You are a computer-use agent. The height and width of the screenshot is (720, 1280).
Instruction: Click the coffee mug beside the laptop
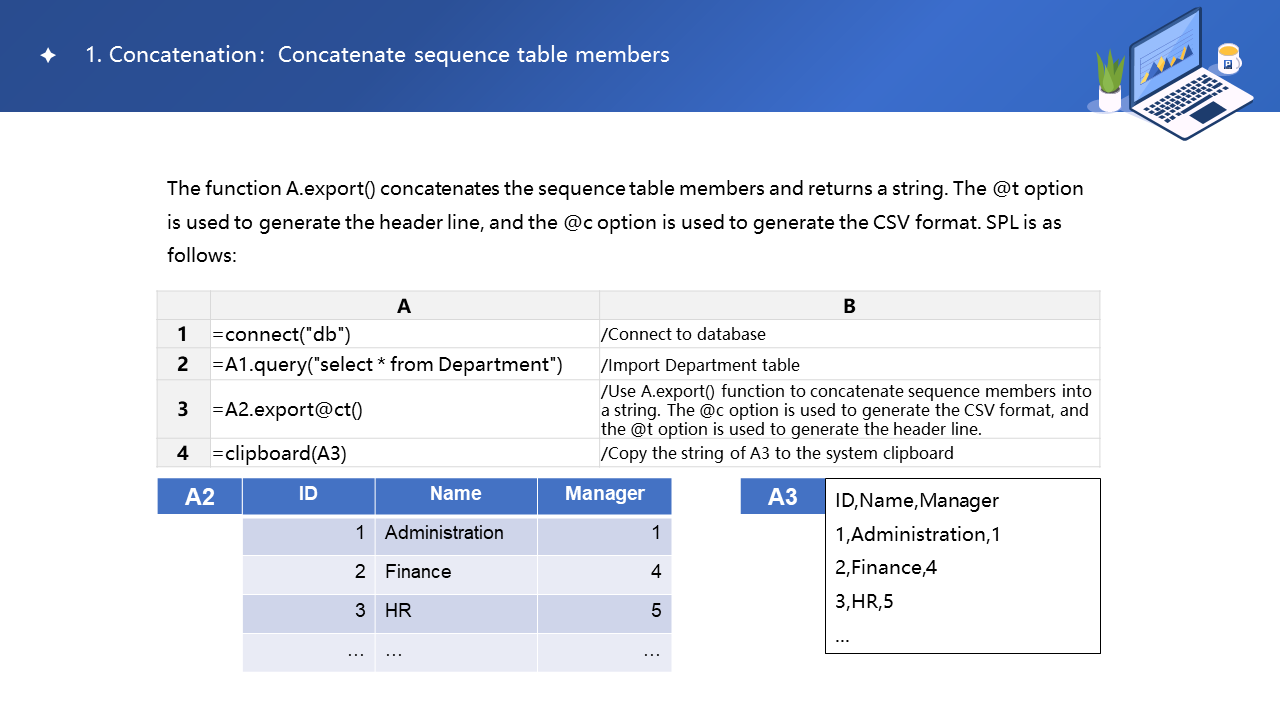coord(1228,60)
